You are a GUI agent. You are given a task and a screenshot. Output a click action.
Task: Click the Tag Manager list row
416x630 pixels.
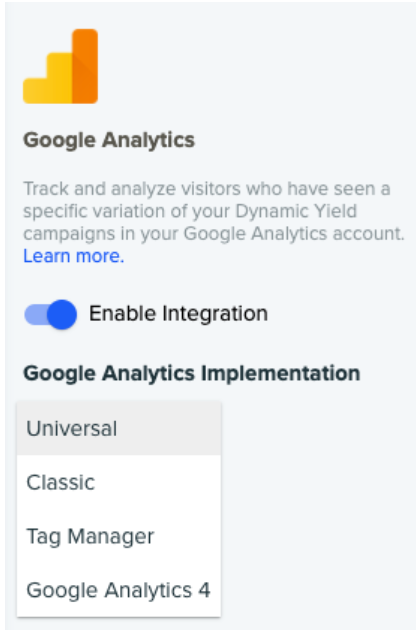pyautogui.click(x=119, y=536)
